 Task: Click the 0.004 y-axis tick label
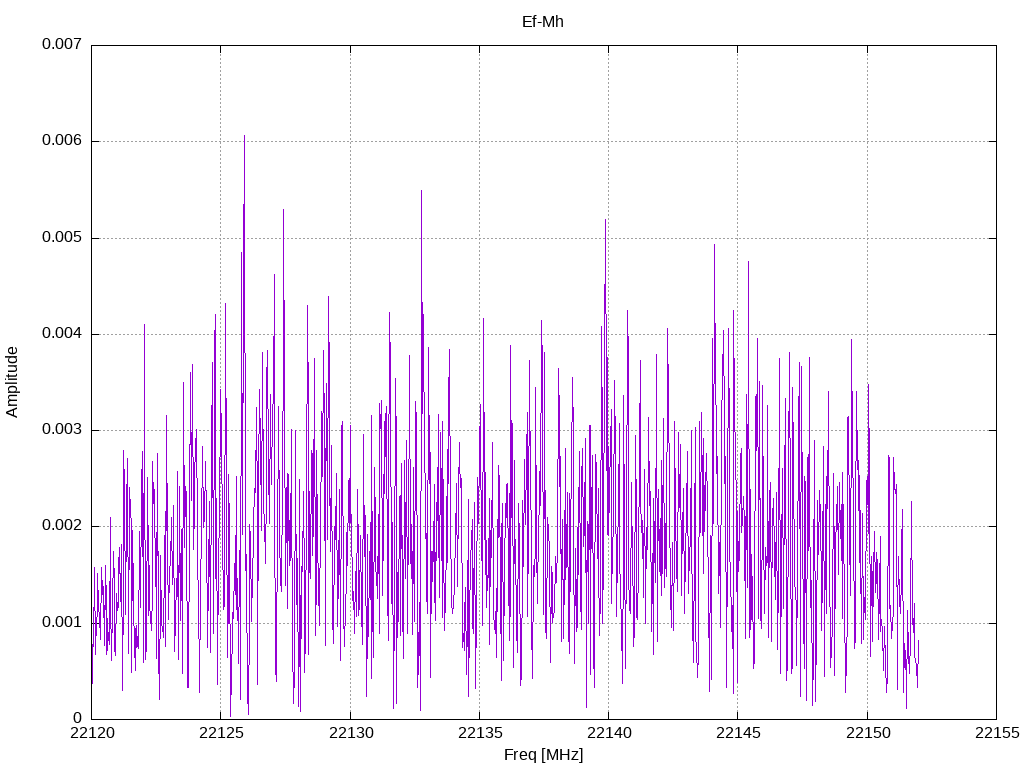62,333
